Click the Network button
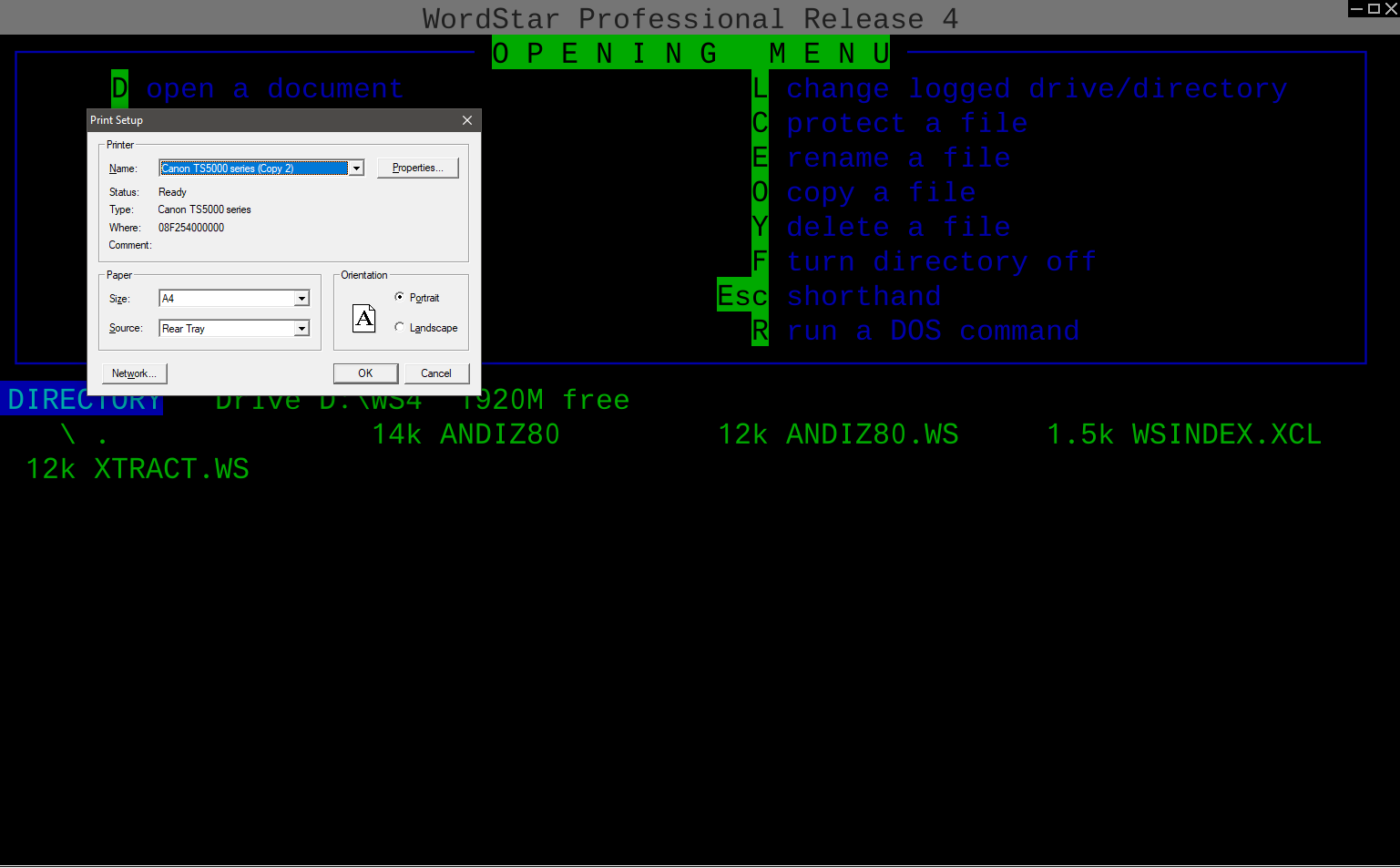1400x868 pixels. coord(134,373)
